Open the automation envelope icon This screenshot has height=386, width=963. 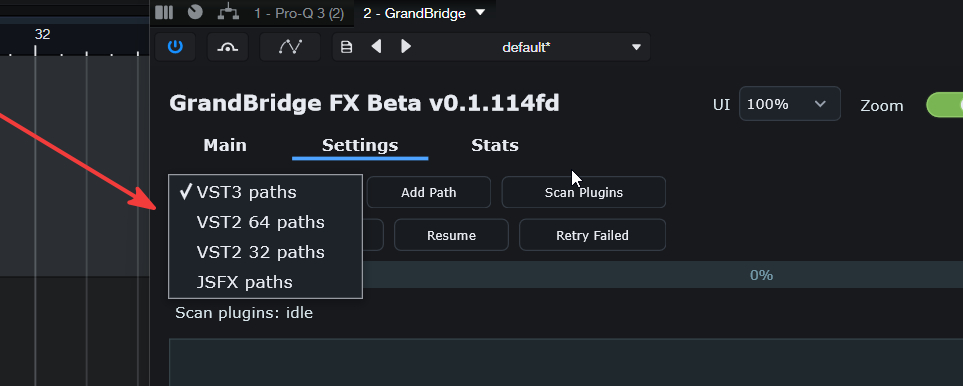pos(290,47)
